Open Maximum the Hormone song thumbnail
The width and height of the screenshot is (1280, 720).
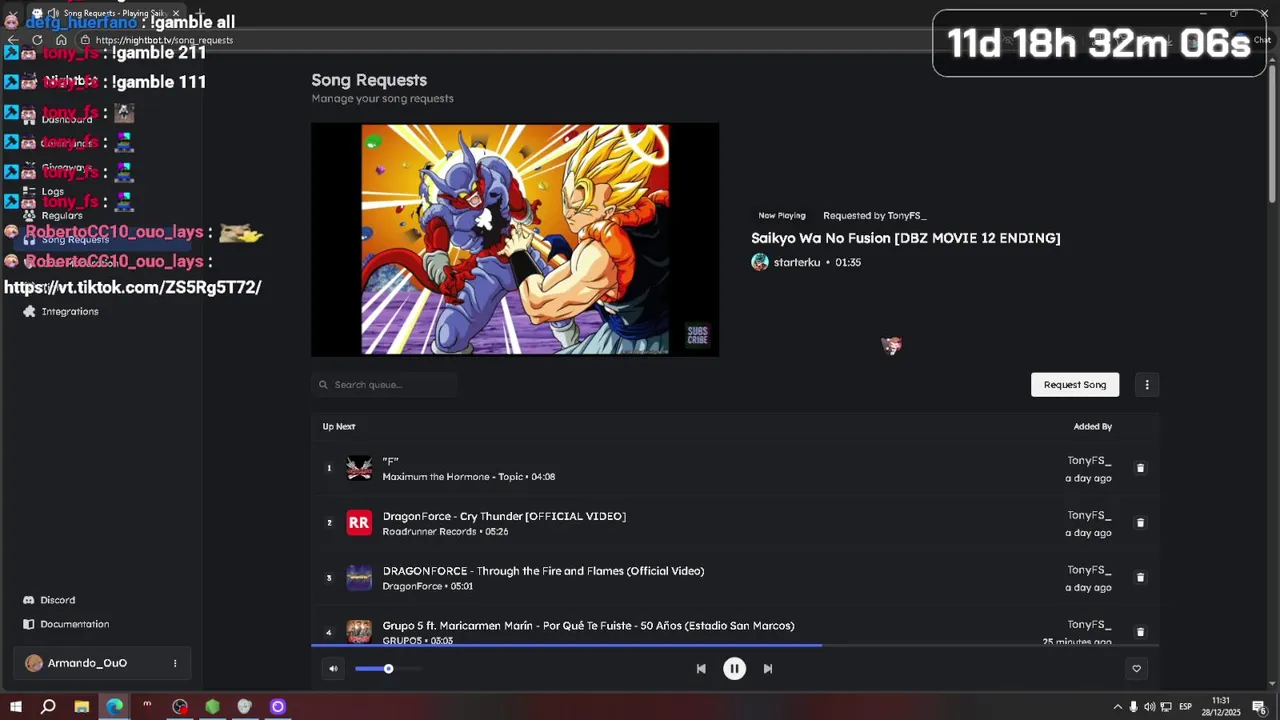(x=359, y=468)
